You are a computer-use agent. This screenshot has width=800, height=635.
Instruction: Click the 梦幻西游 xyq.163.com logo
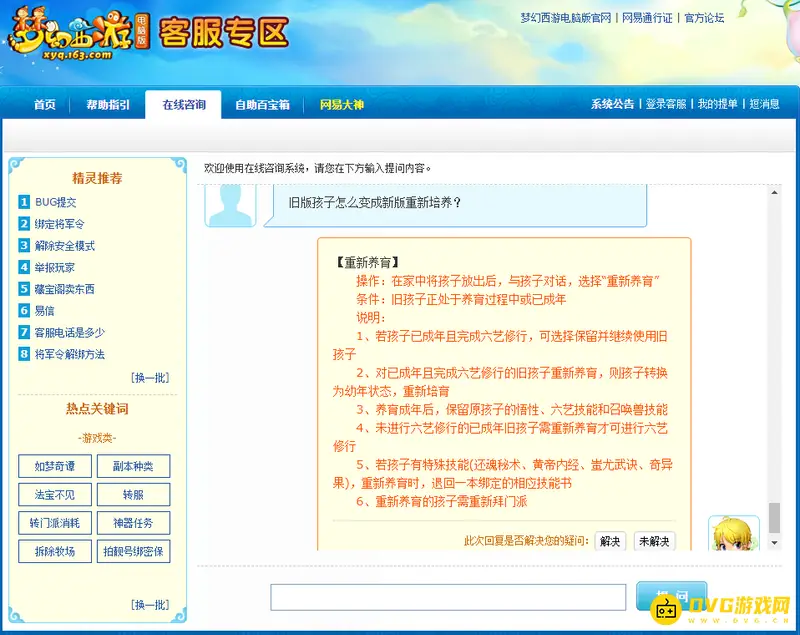pyautogui.click(x=79, y=34)
